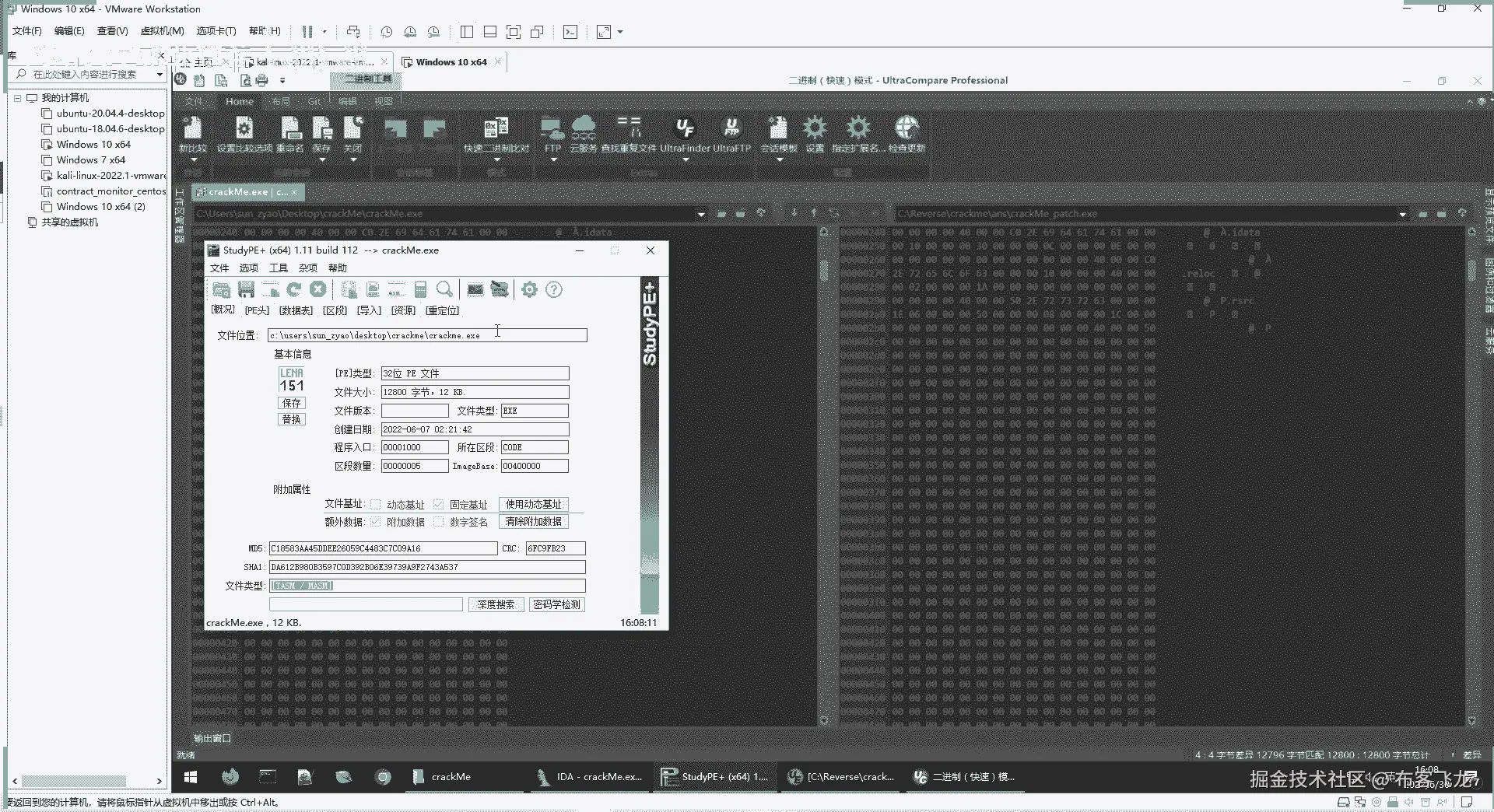
Task: Open dropdown next to VMware pause button
Action: tap(324, 32)
